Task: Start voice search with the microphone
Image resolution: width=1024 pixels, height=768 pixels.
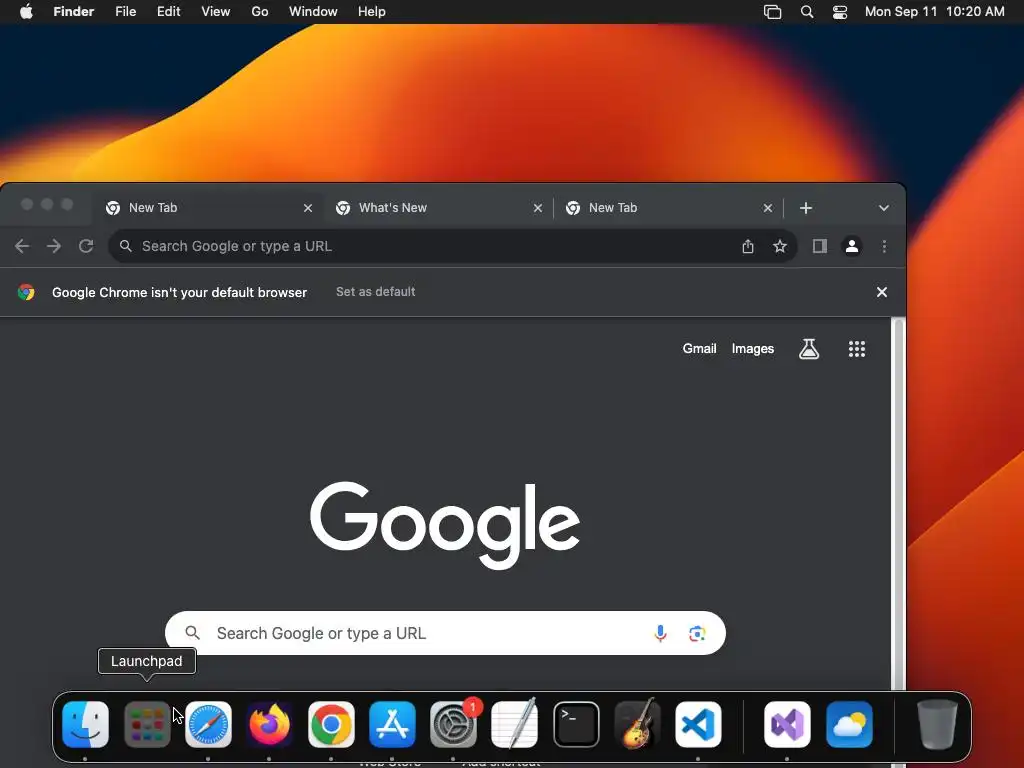Action: [660, 633]
